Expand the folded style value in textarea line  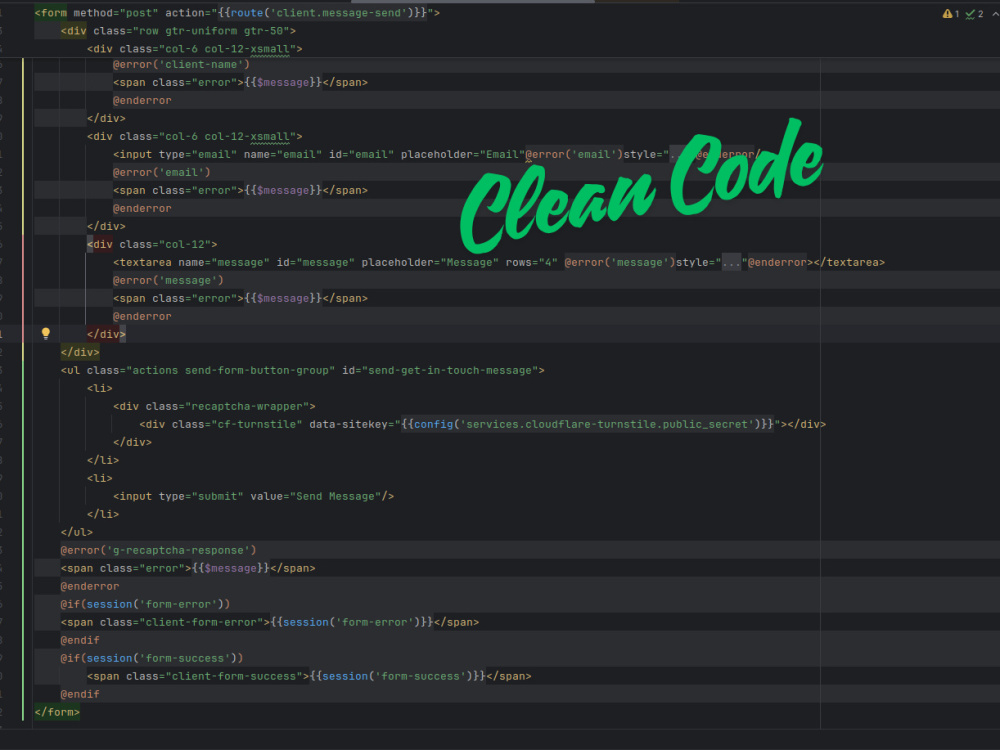[731, 262]
